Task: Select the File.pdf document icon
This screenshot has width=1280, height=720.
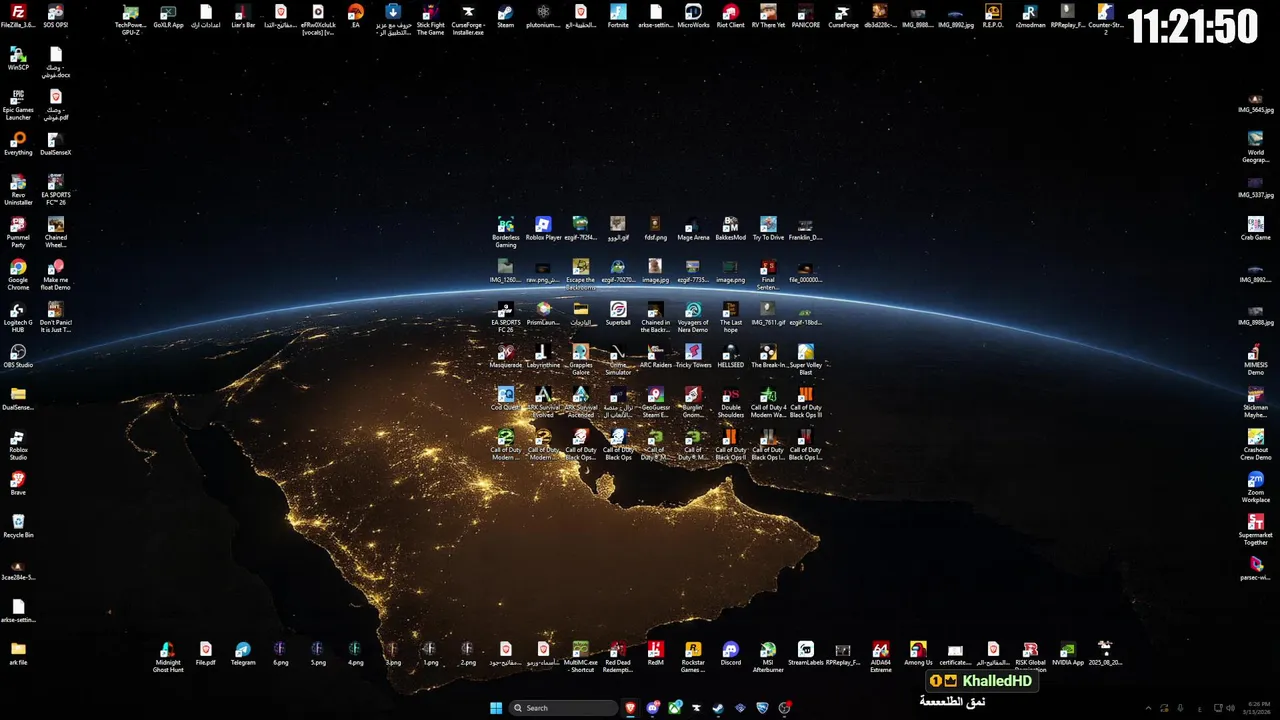Action: [206, 654]
